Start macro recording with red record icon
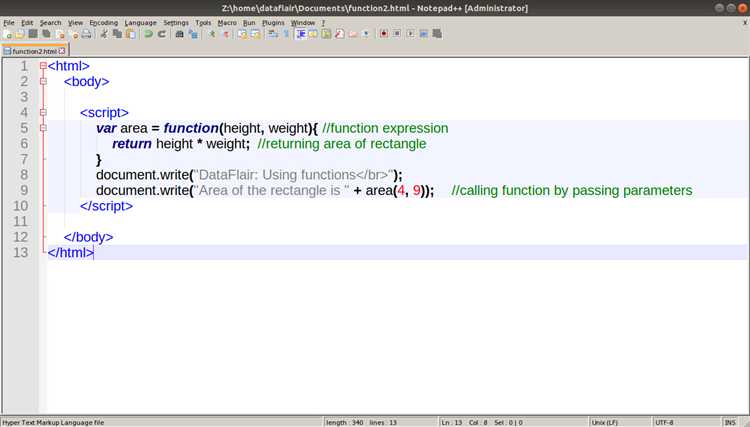This screenshot has height=427, width=750. 384,34
